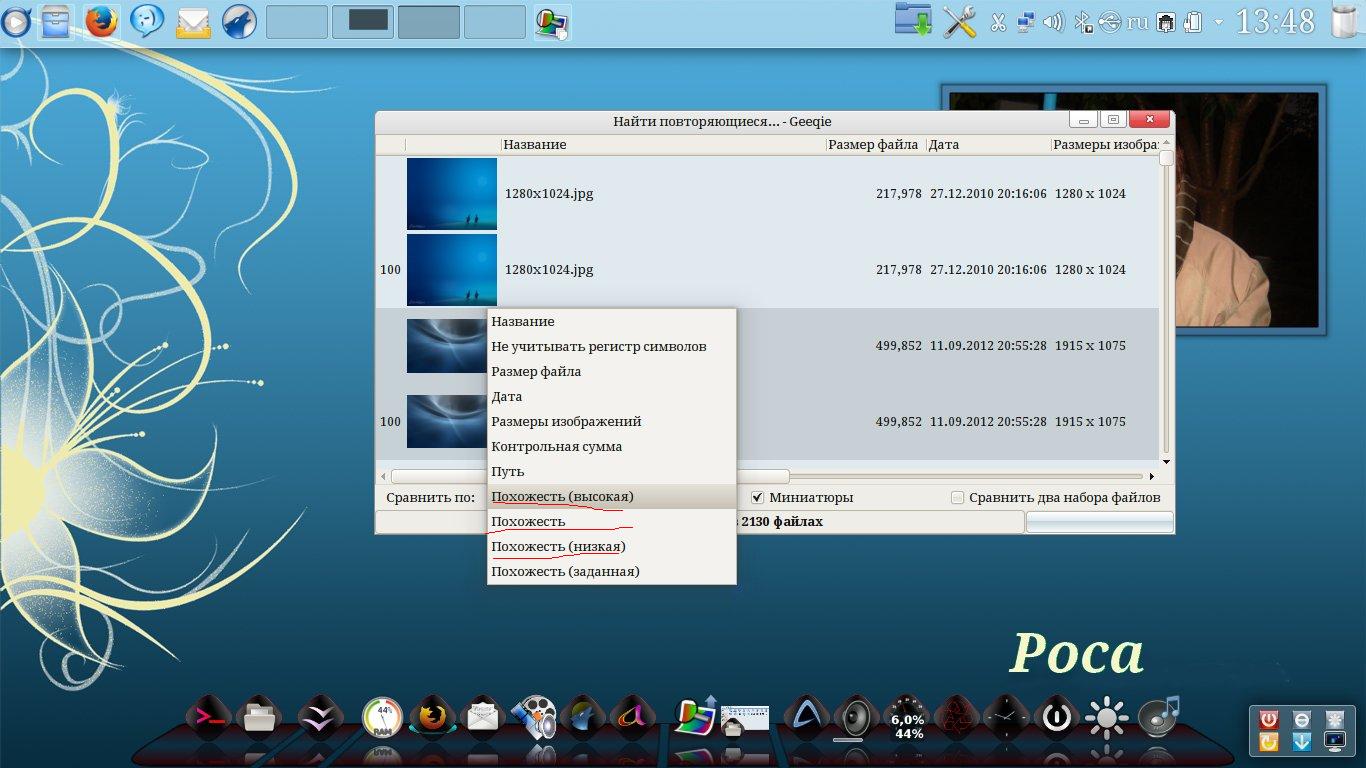Select Размер файла in dropdown list
This screenshot has width=1366, height=768.
536,371
